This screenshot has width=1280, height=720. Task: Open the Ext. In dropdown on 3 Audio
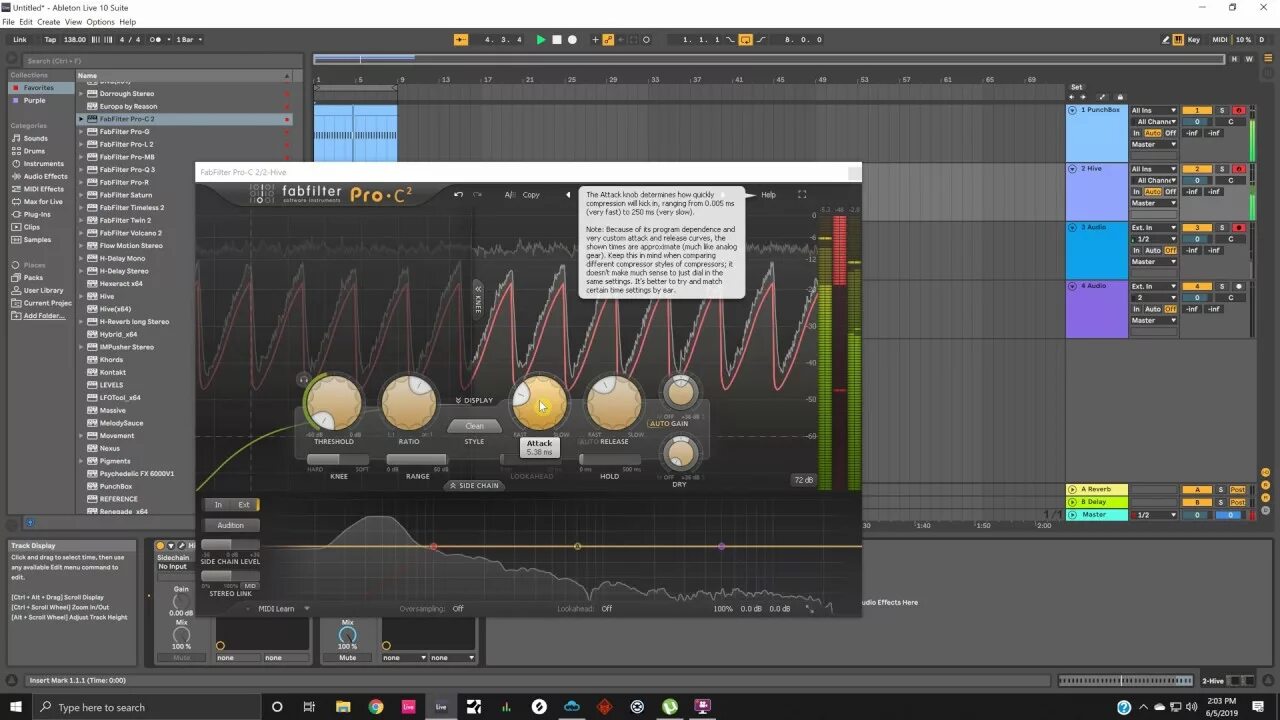click(x=1154, y=228)
